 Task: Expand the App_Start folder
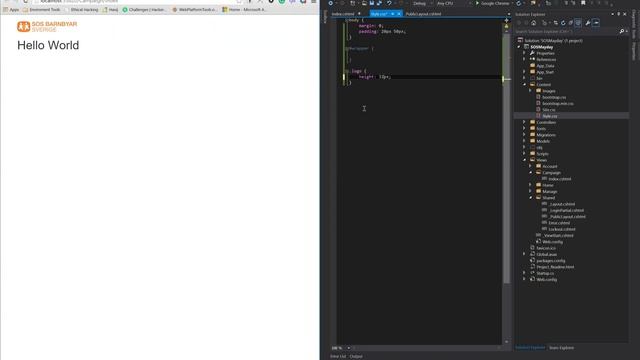click(524, 72)
